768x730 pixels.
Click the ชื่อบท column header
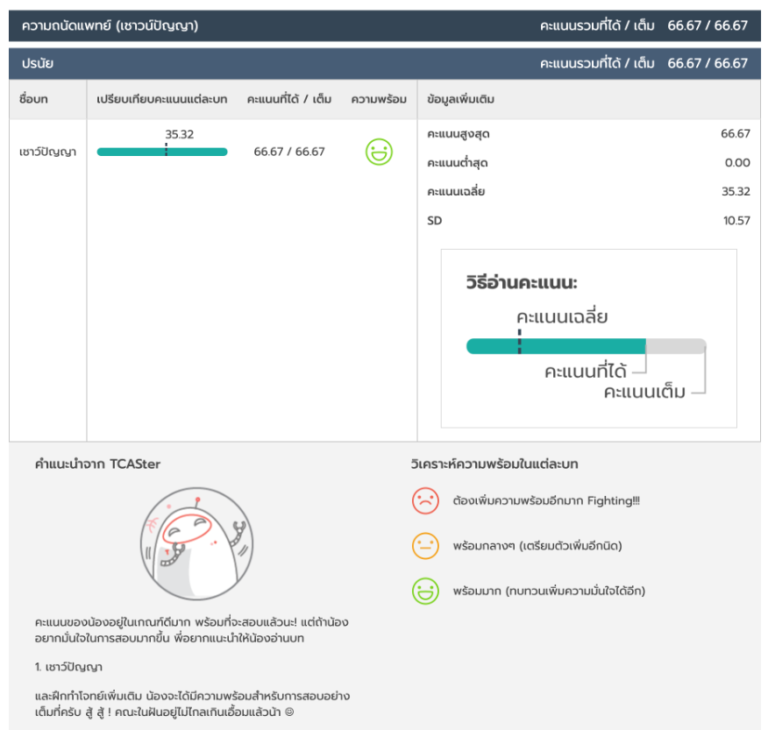pyautogui.click(x=34, y=100)
